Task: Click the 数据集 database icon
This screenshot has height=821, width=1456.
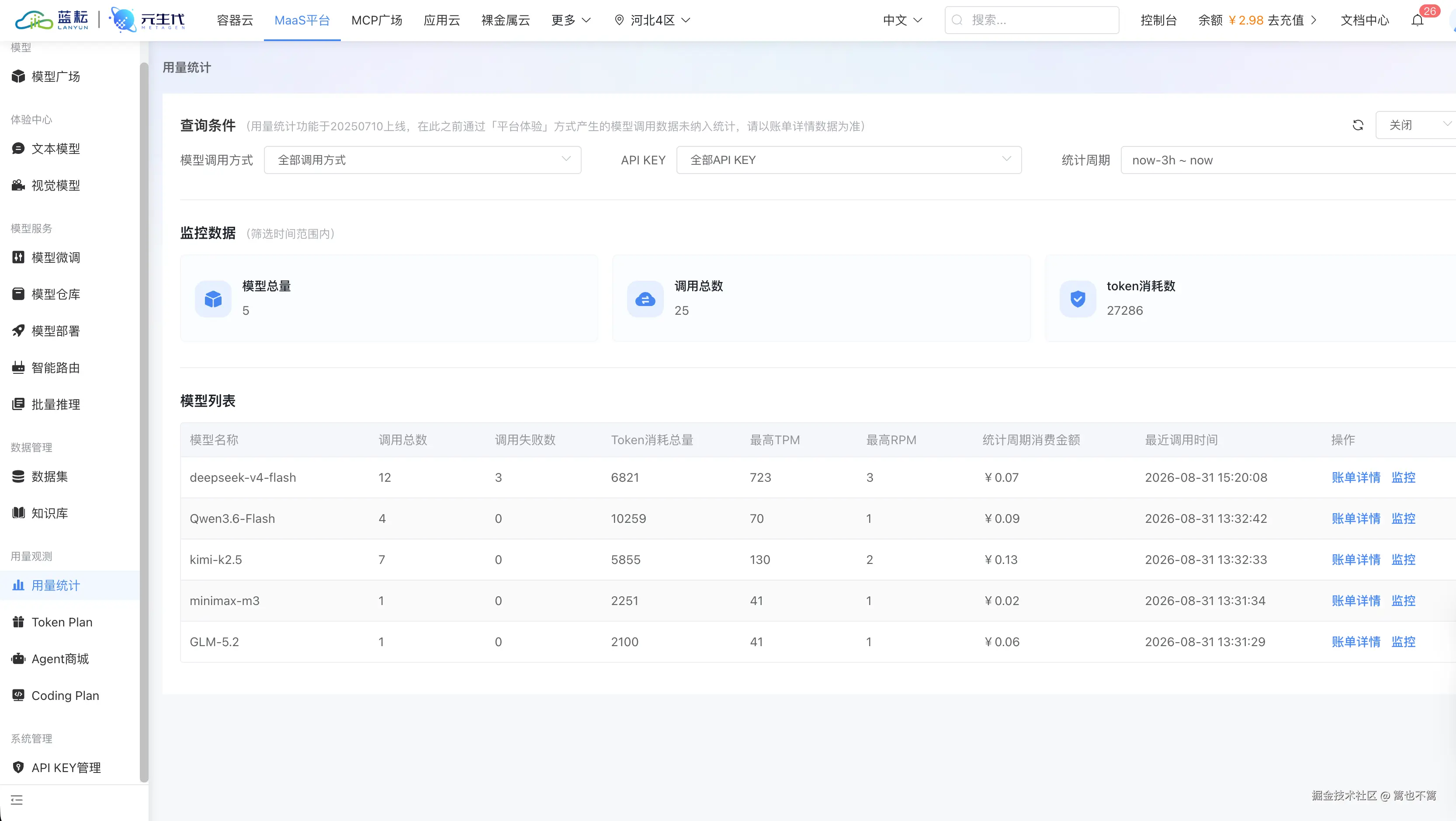Action: click(19, 476)
